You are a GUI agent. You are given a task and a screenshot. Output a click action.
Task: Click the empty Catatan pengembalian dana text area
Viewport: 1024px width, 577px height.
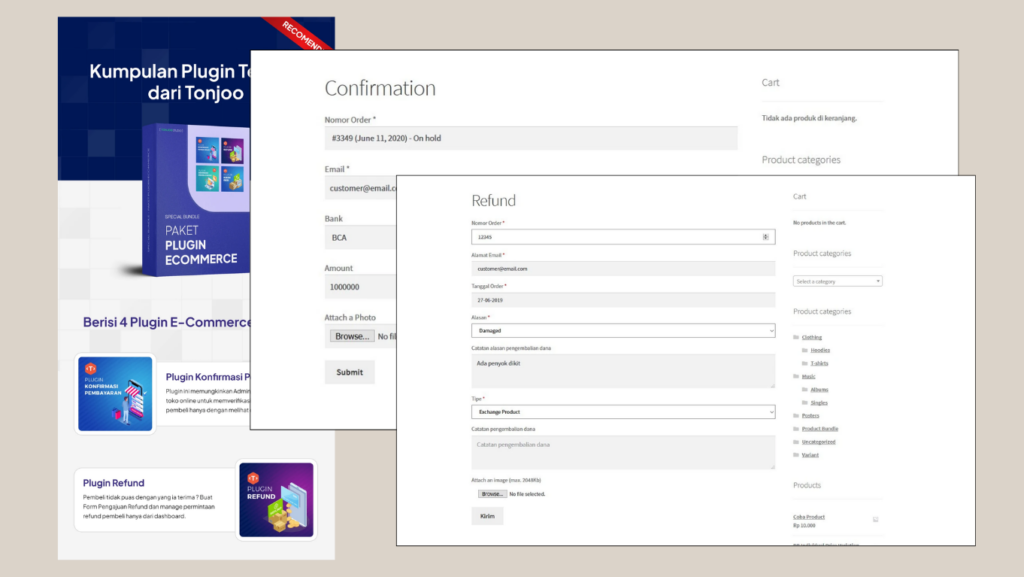[623, 452]
